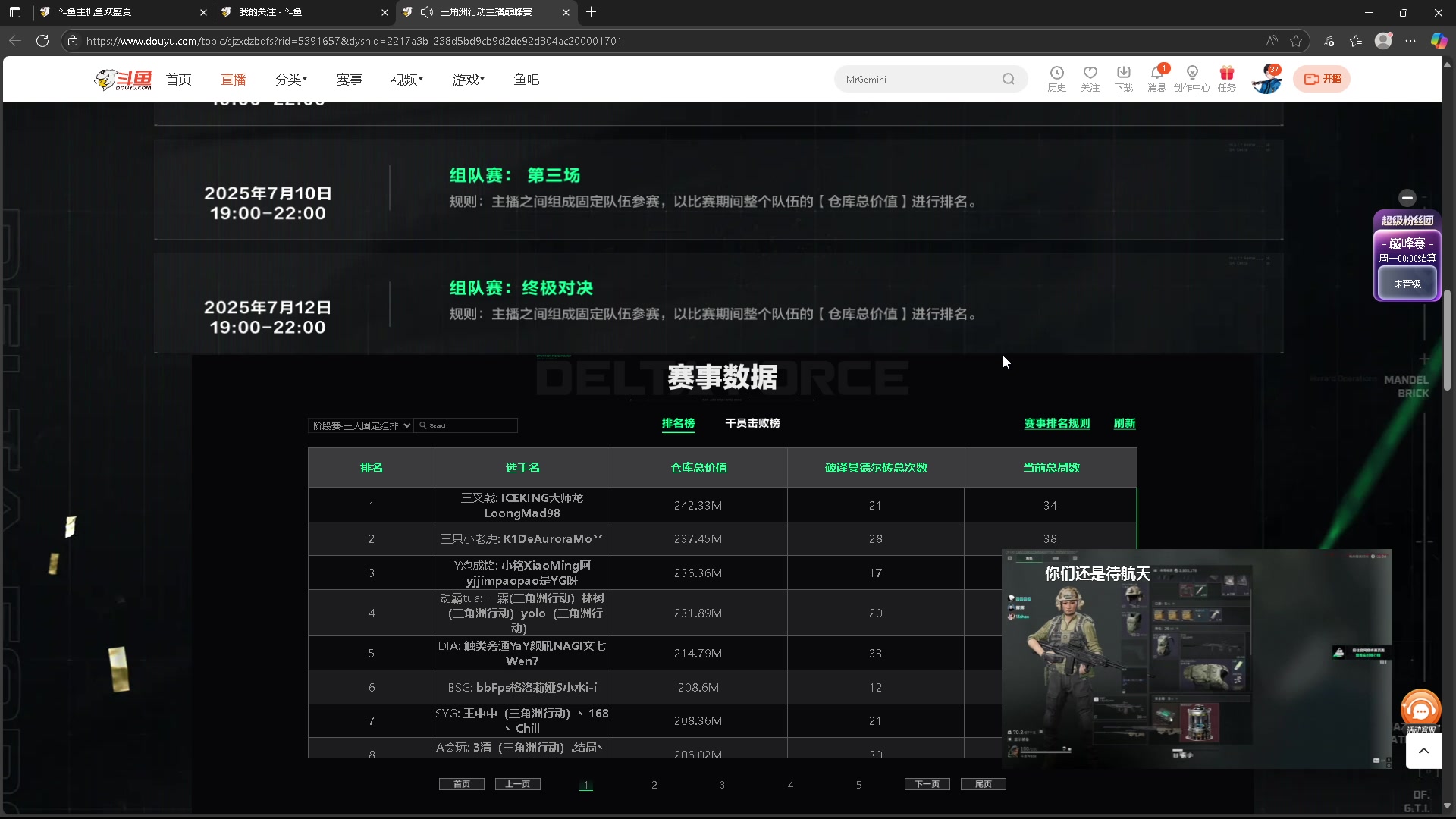This screenshot has width=1456, height=819.
Task: Click the 开播 button
Action: (x=1322, y=79)
